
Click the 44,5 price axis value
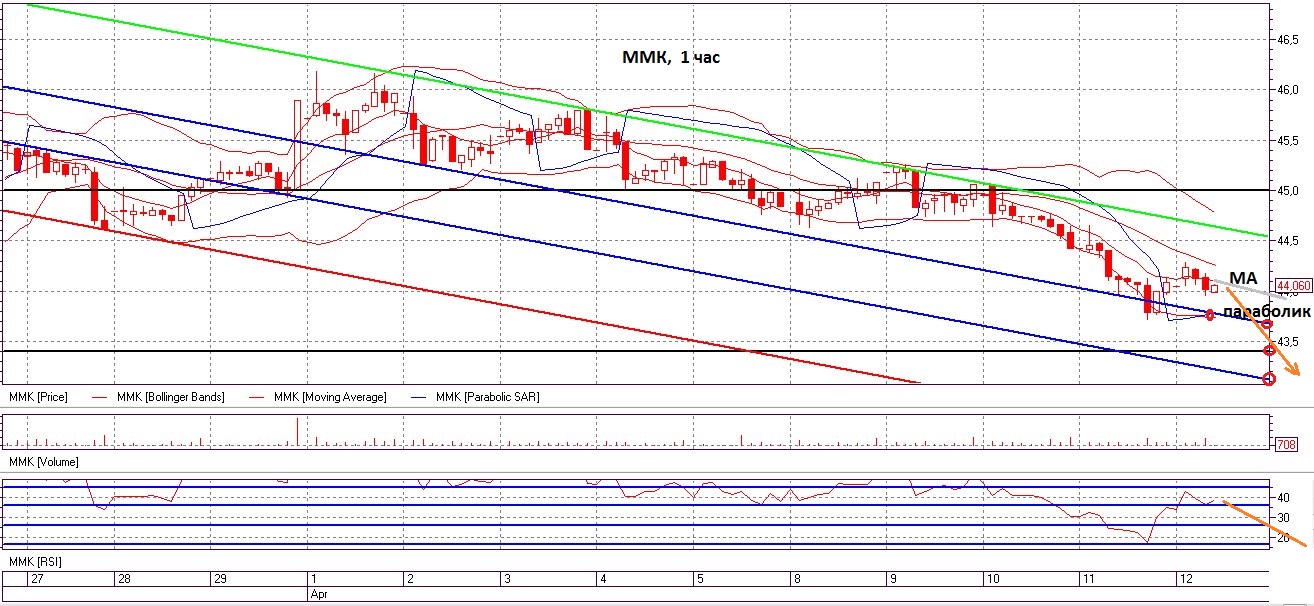click(x=1288, y=240)
